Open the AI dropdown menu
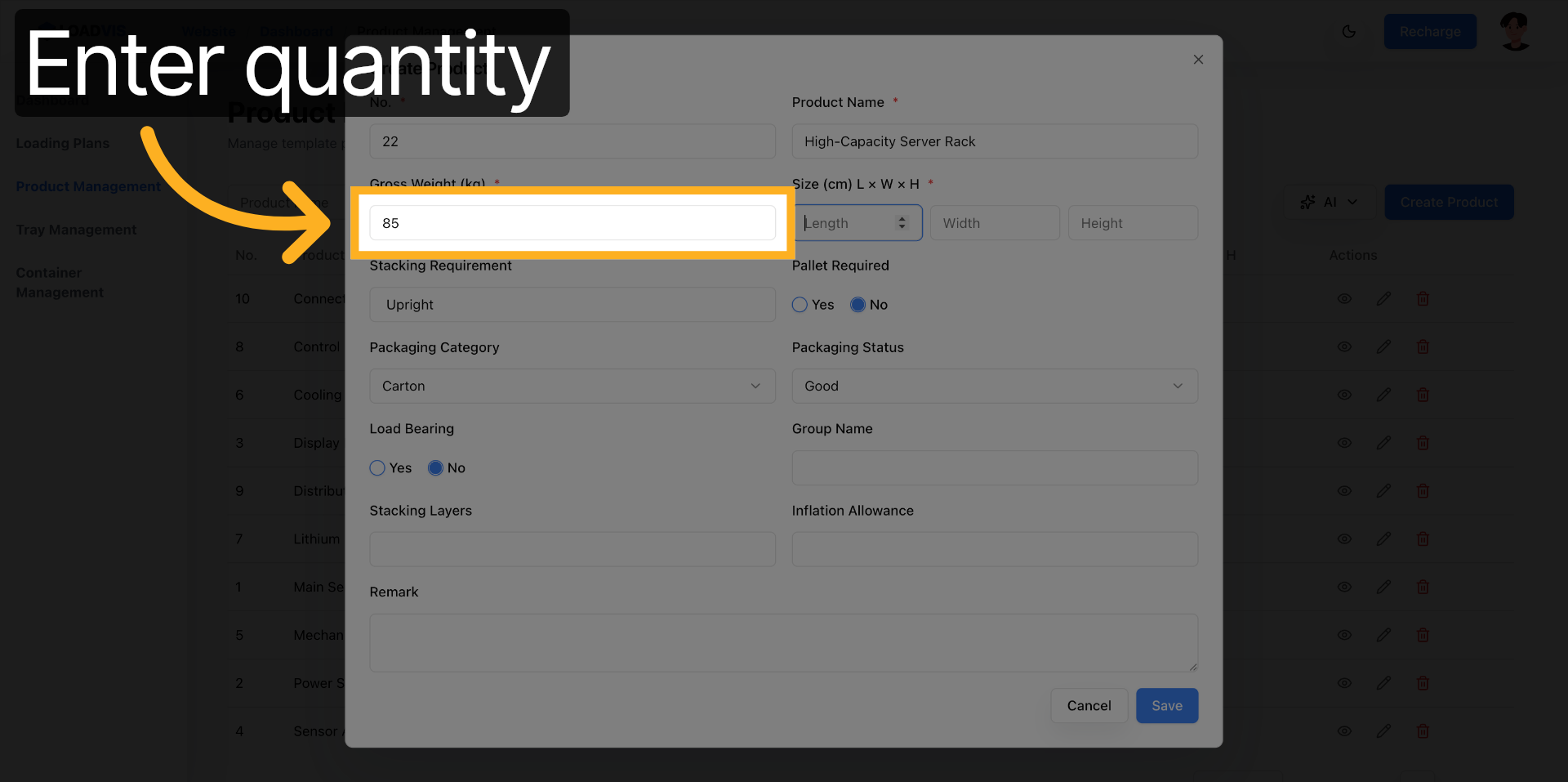1568x782 pixels. click(1329, 202)
